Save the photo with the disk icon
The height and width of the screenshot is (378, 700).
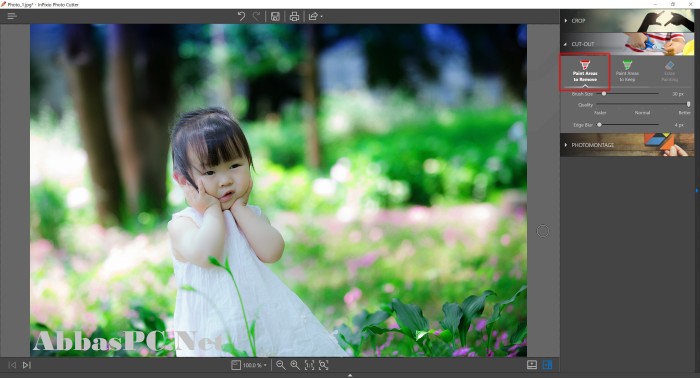pyautogui.click(x=275, y=17)
